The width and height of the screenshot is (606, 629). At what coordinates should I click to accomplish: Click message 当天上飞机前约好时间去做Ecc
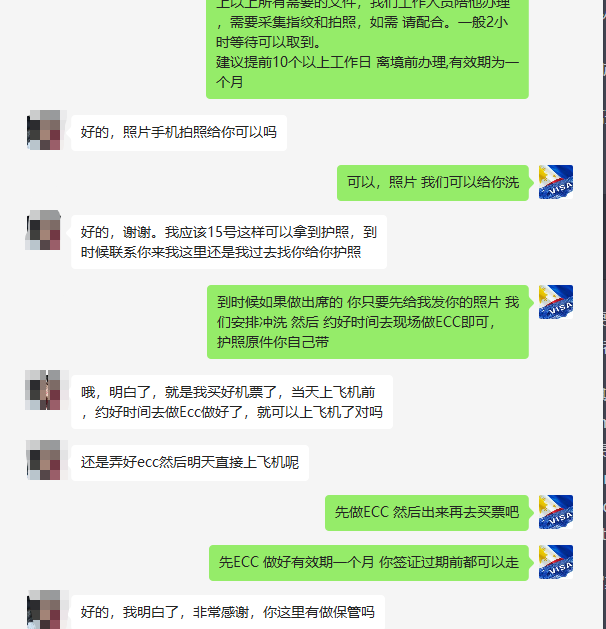tap(232, 402)
